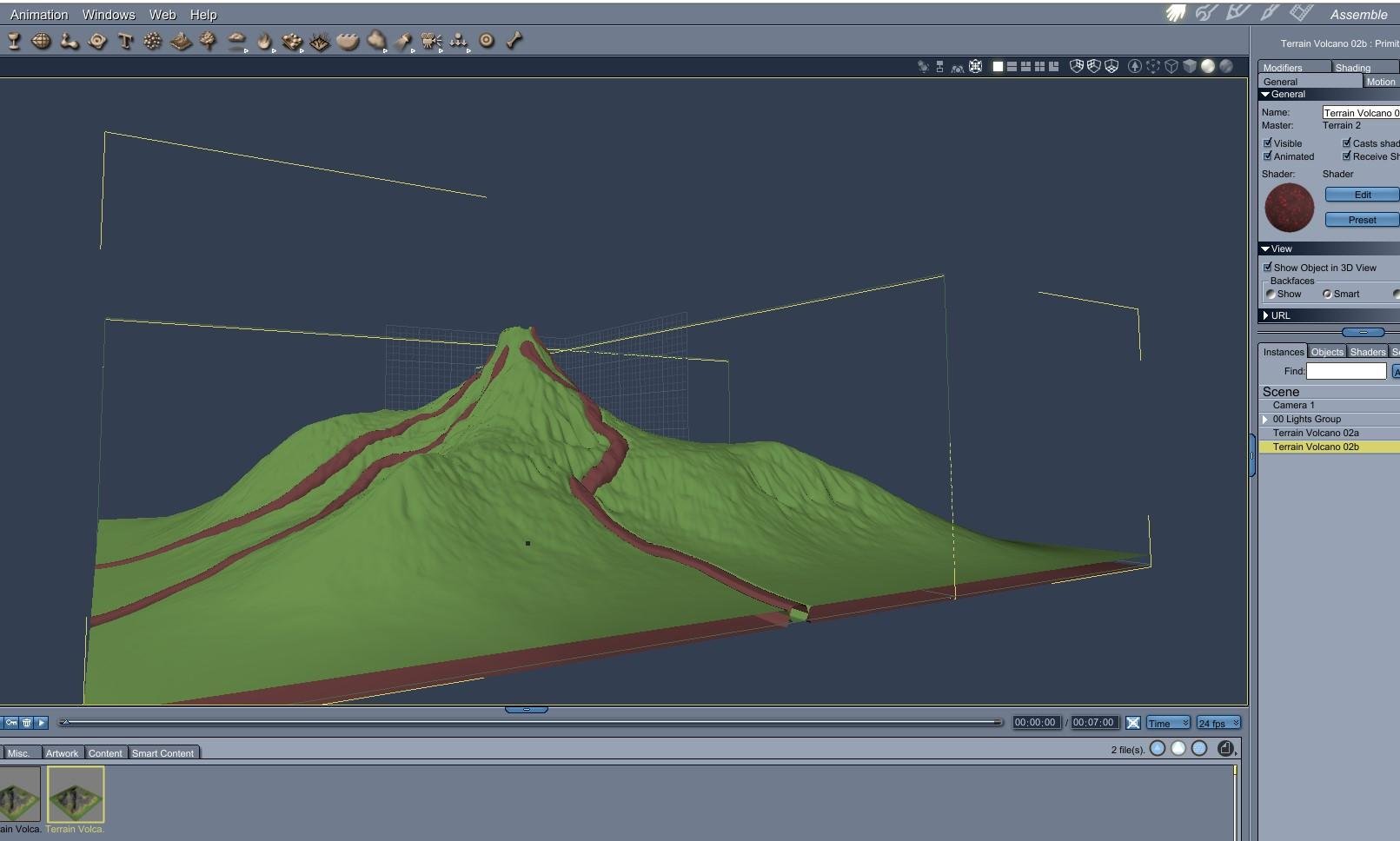Insert a metaball object

(x=70, y=41)
